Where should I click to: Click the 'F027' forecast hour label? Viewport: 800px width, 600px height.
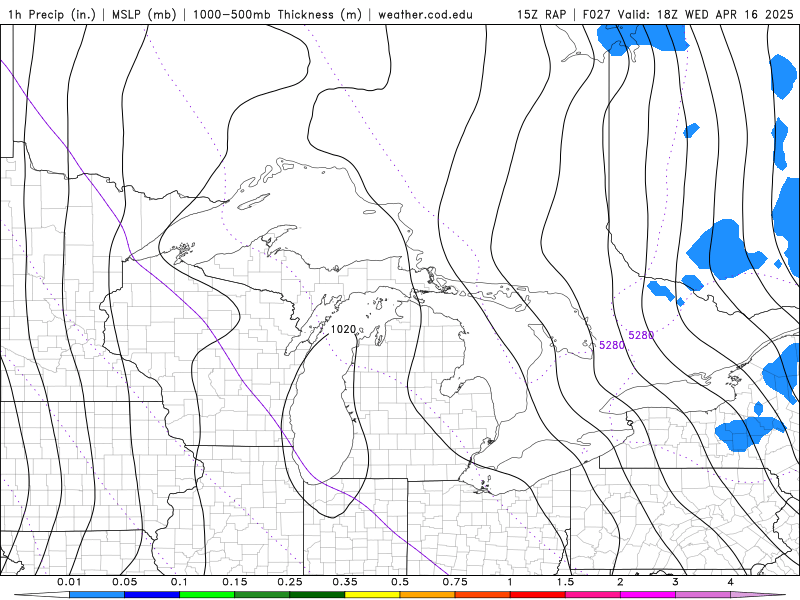tap(597, 14)
